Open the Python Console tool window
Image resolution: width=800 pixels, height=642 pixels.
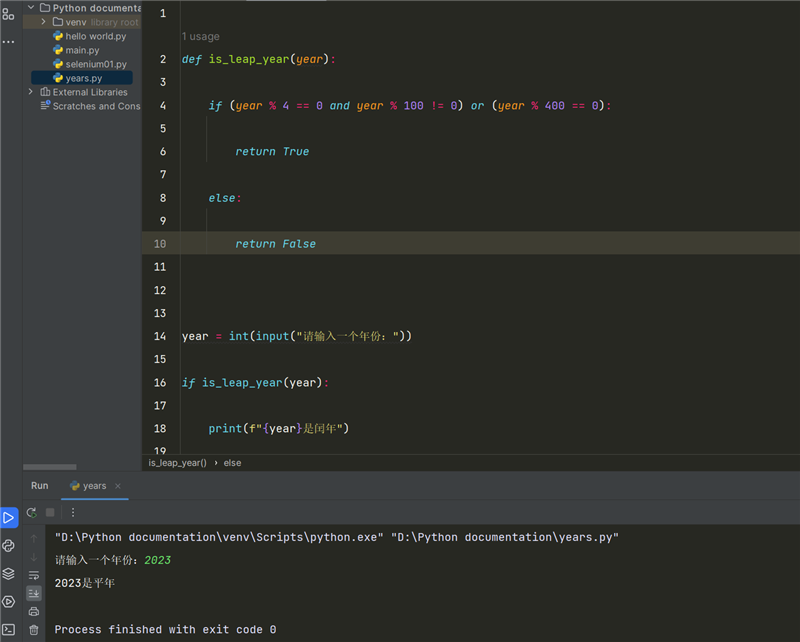coord(8,546)
